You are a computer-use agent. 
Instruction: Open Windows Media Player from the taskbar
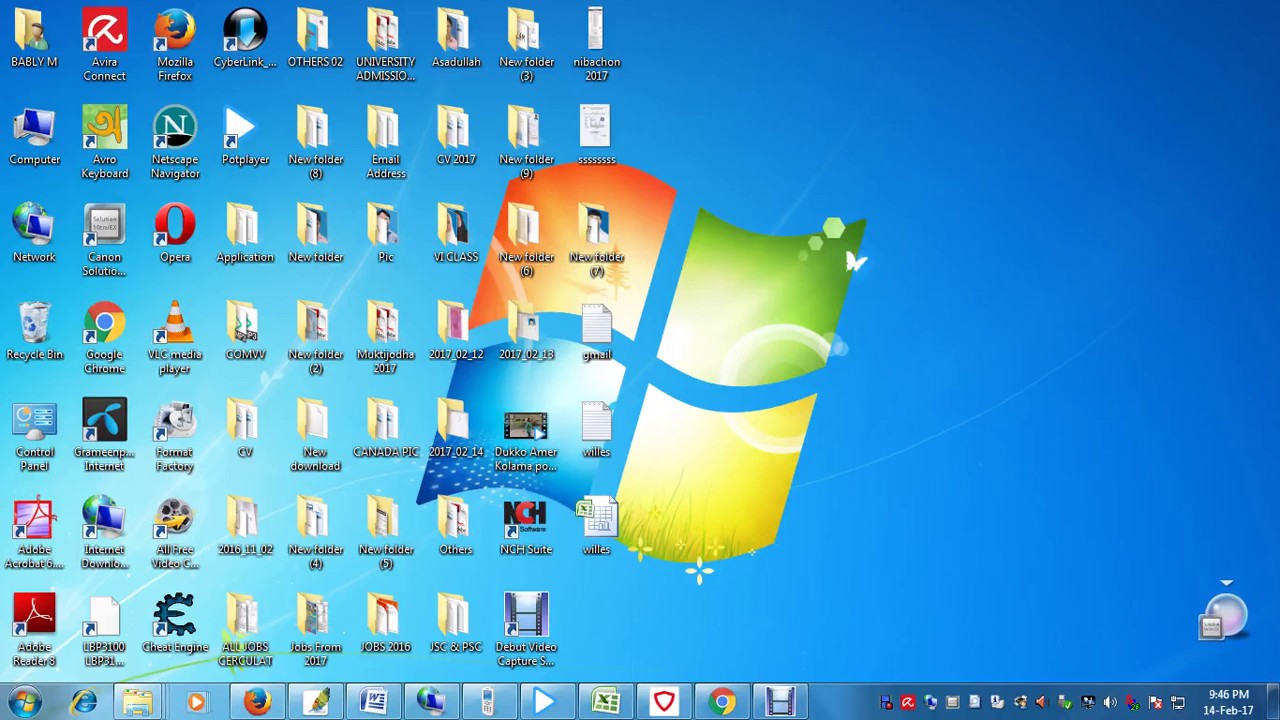pos(196,702)
